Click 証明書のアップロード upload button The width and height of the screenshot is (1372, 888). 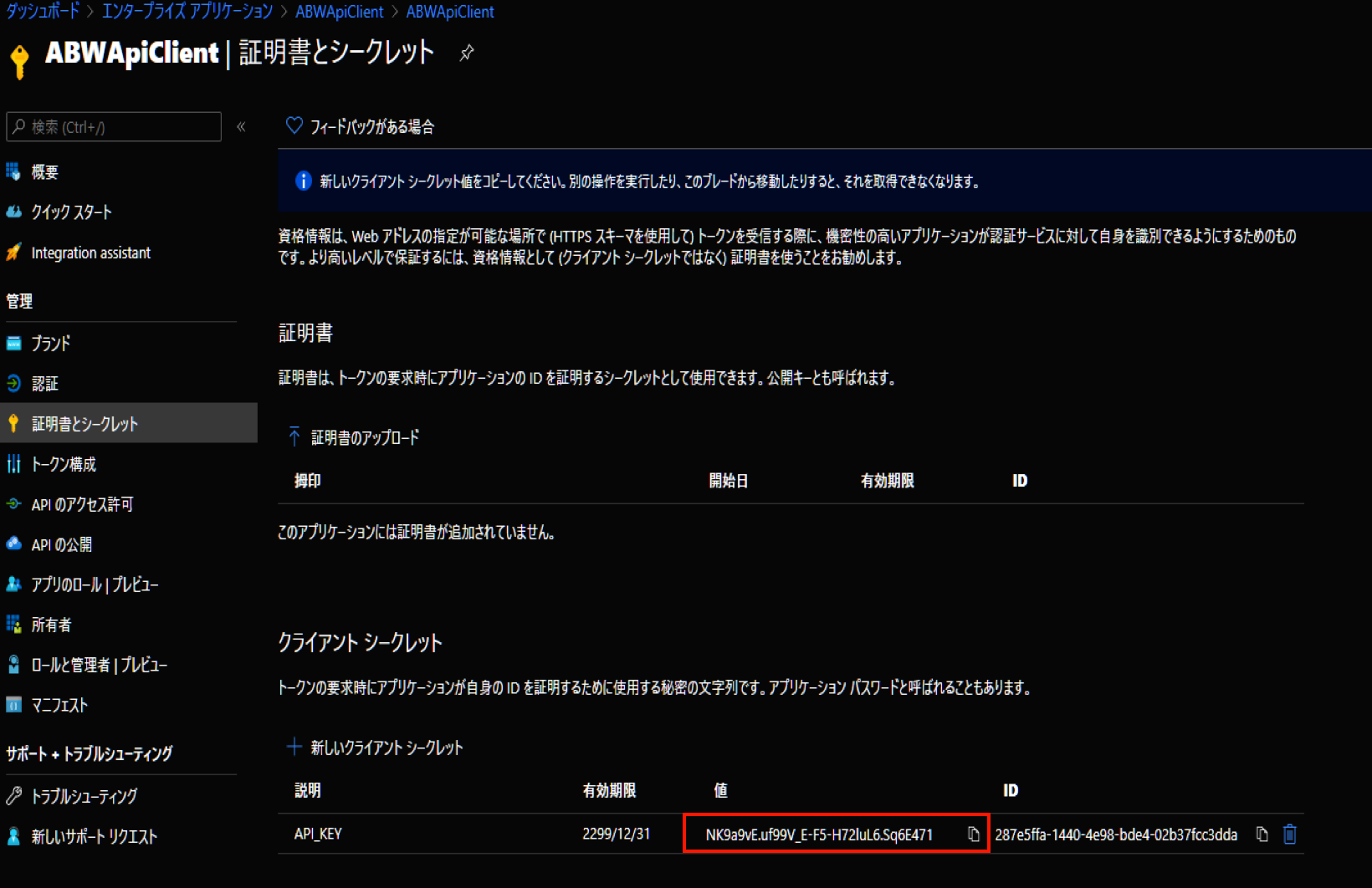point(354,437)
